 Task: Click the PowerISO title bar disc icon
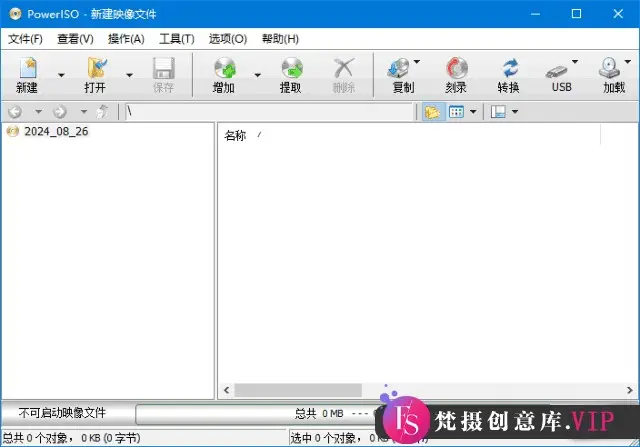(x=15, y=14)
